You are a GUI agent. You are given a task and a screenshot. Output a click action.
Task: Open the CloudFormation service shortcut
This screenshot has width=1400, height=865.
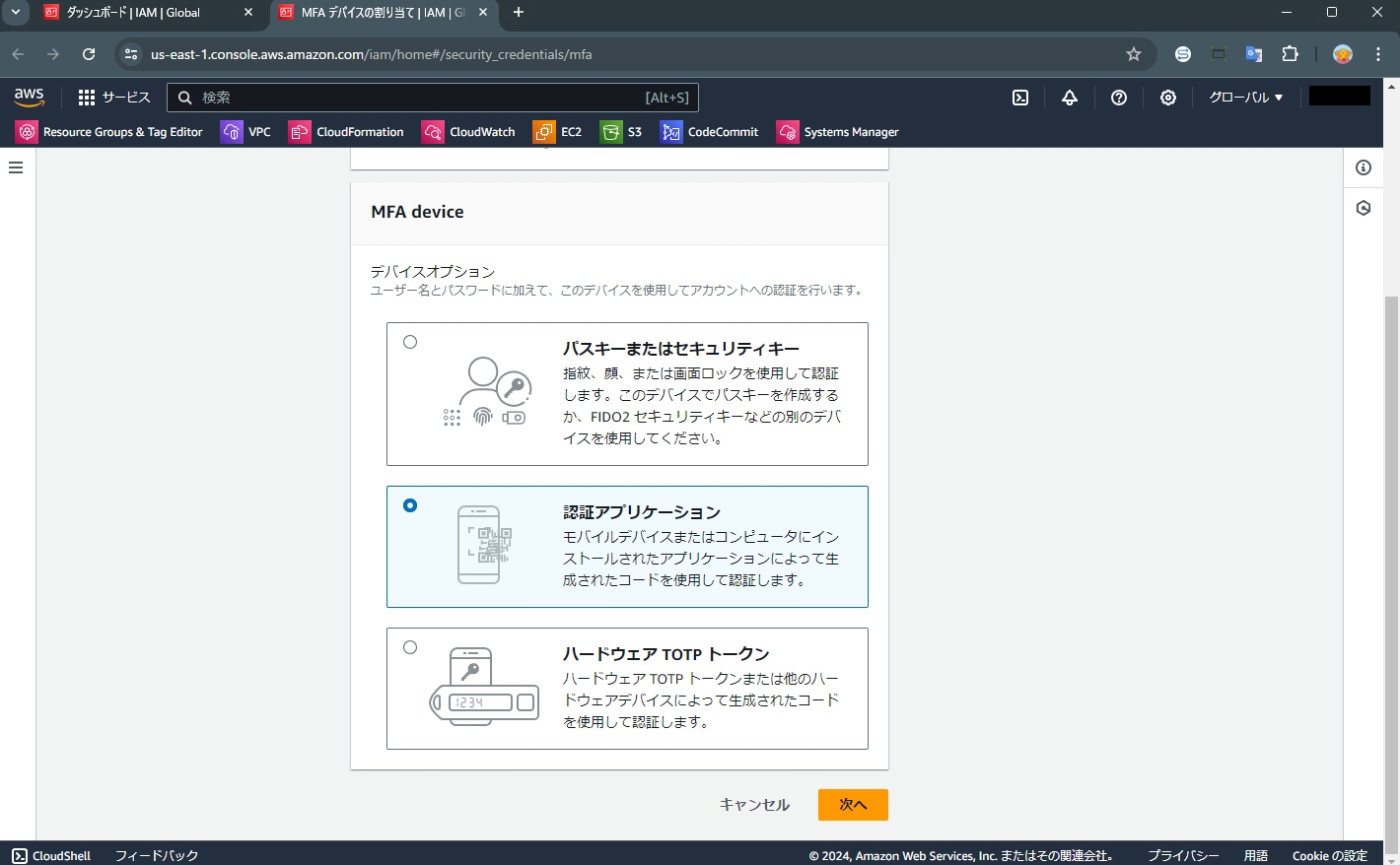click(346, 131)
